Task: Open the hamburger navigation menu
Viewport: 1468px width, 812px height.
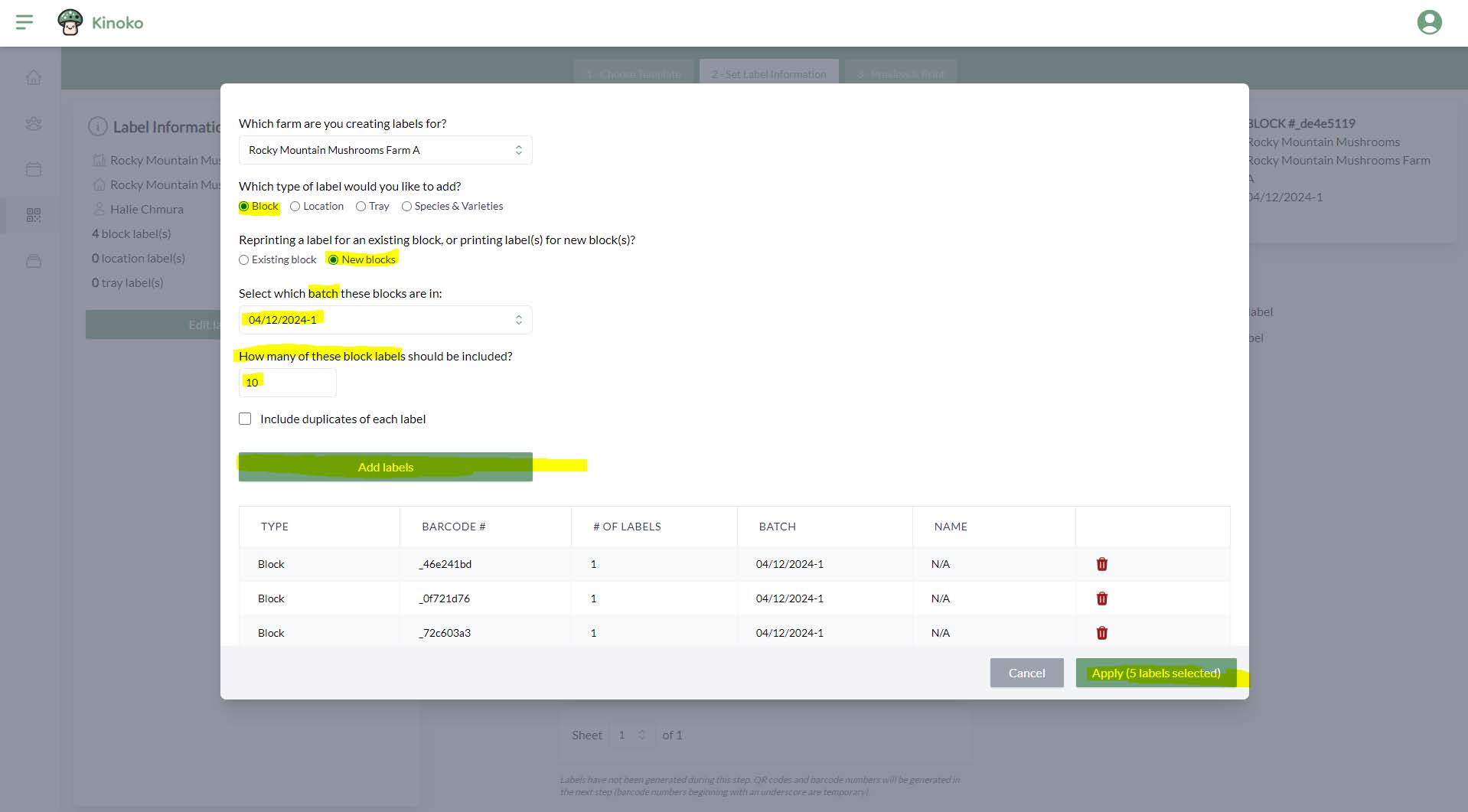Action: click(x=24, y=22)
